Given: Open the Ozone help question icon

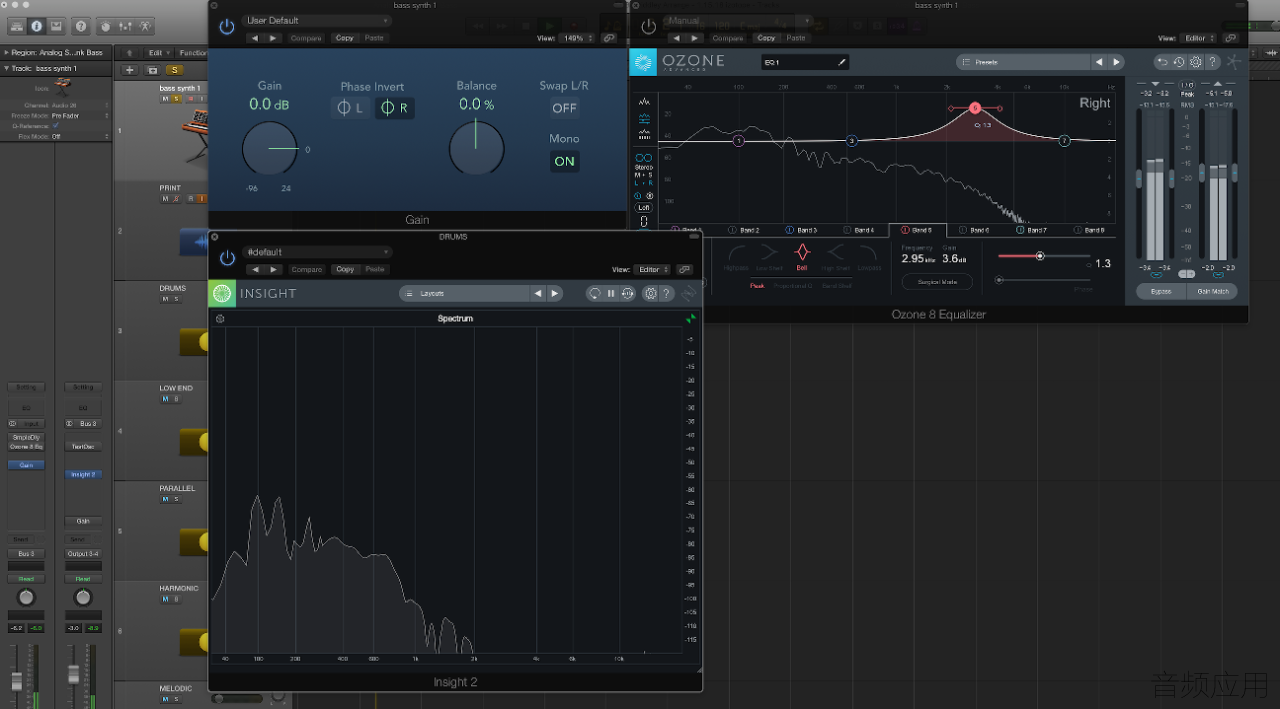Looking at the screenshot, I should [x=1212, y=62].
